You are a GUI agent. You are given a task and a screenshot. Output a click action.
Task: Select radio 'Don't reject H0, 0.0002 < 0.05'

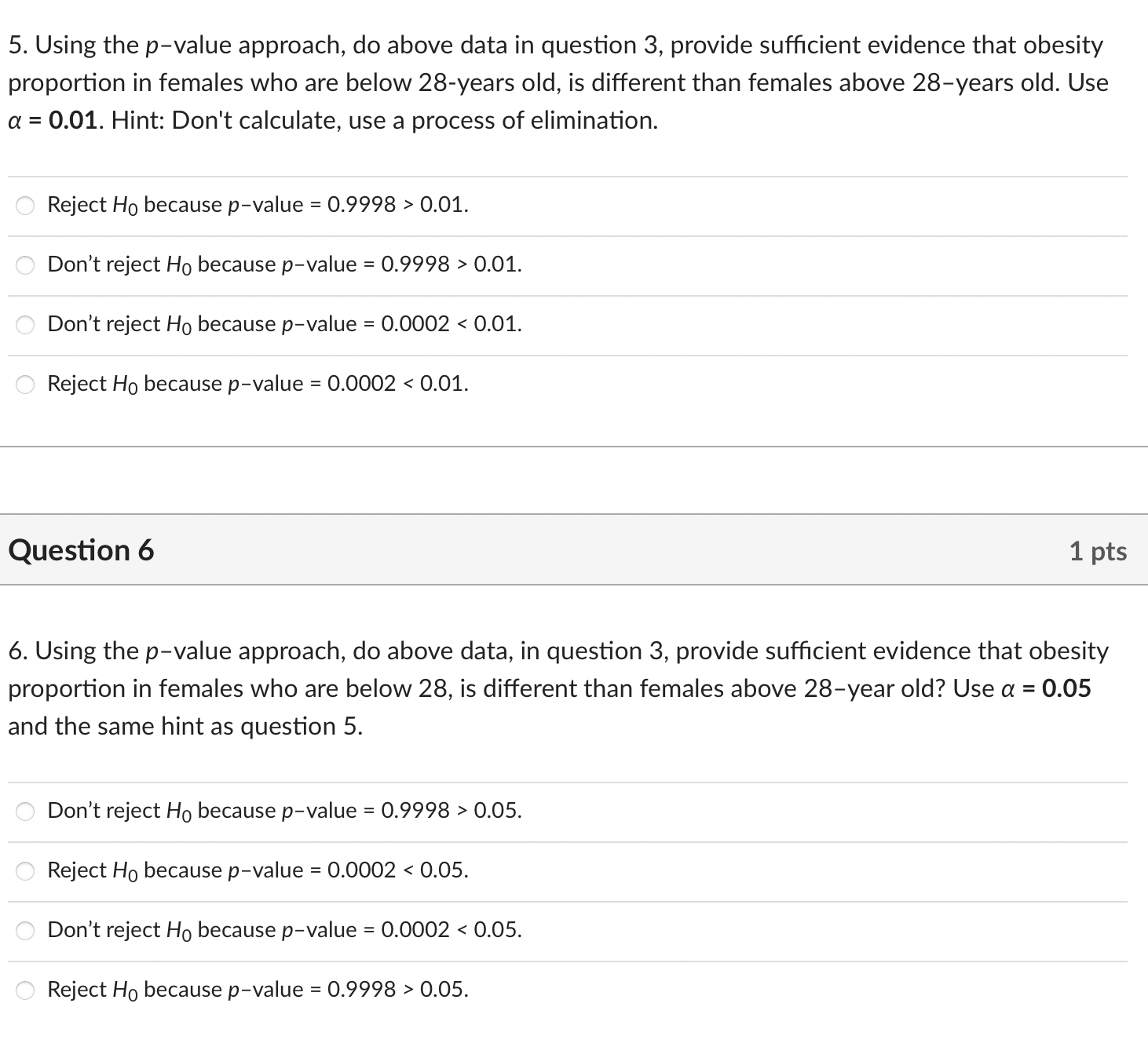coord(26,932)
